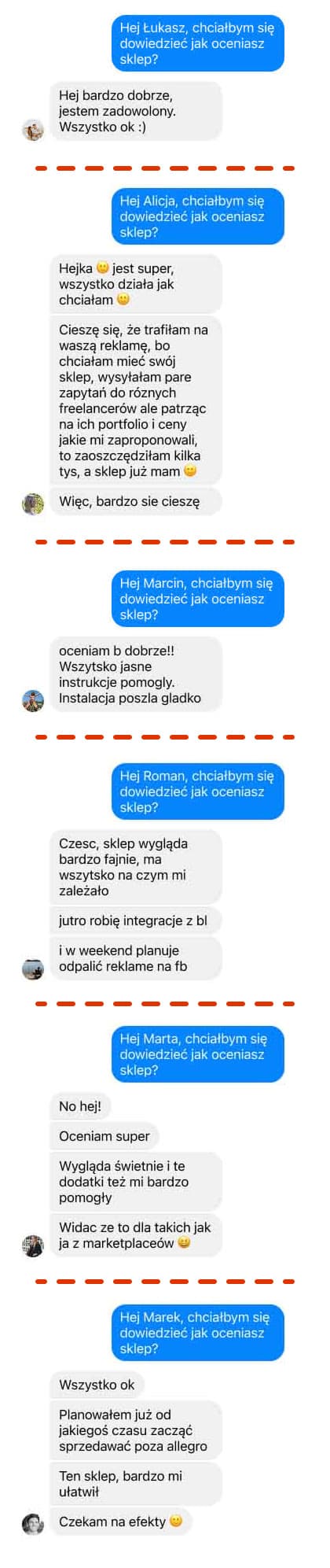Select the blue 'Hej Marek' question bubble
This screenshot has width=330, height=1568.
coord(197,1333)
